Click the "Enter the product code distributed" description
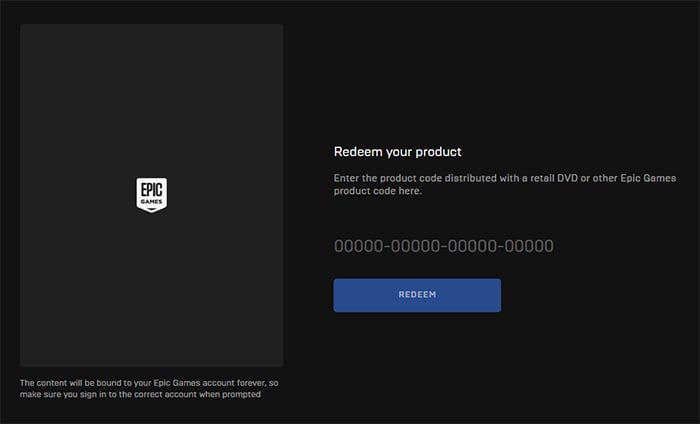 click(x=504, y=184)
